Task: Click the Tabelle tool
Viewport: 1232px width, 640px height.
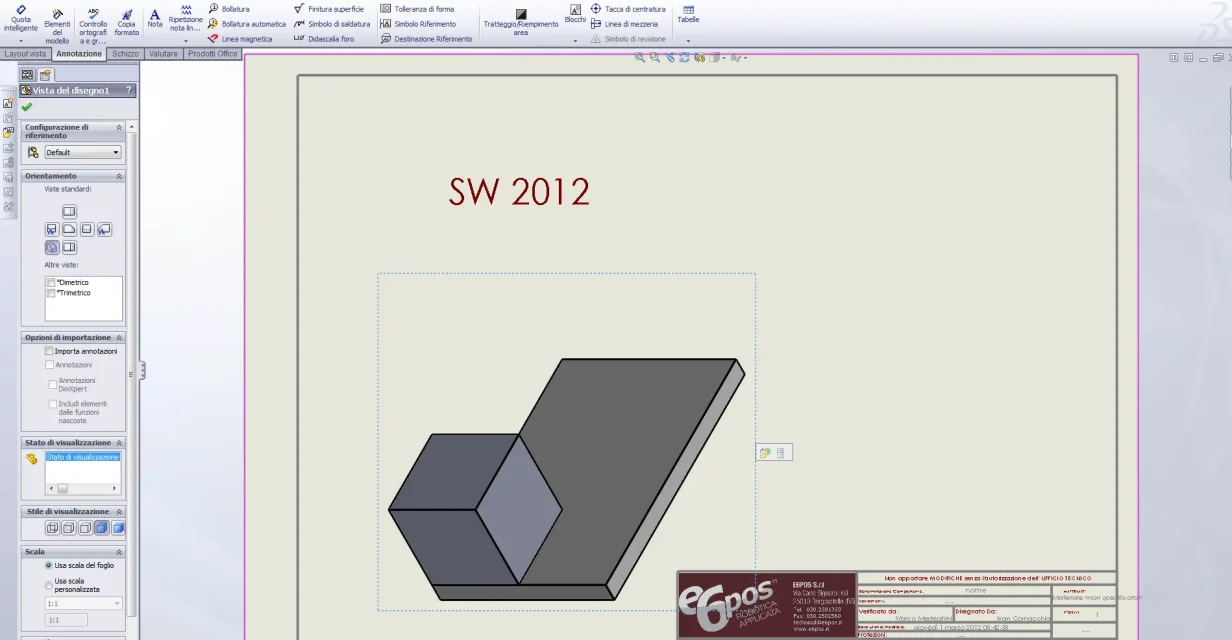Action: pyautogui.click(x=688, y=14)
